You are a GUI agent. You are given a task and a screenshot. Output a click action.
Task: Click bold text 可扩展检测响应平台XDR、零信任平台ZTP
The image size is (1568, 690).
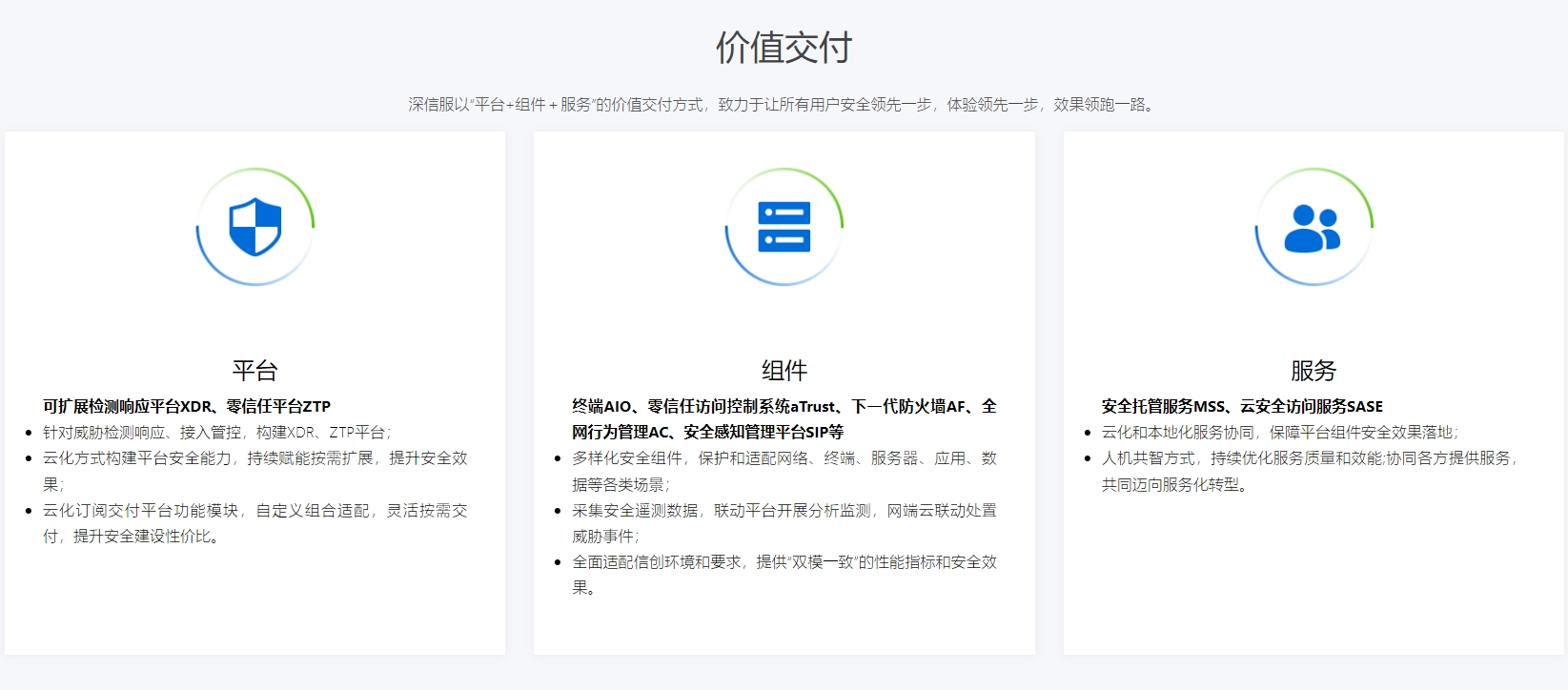pyautogui.click(x=187, y=406)
